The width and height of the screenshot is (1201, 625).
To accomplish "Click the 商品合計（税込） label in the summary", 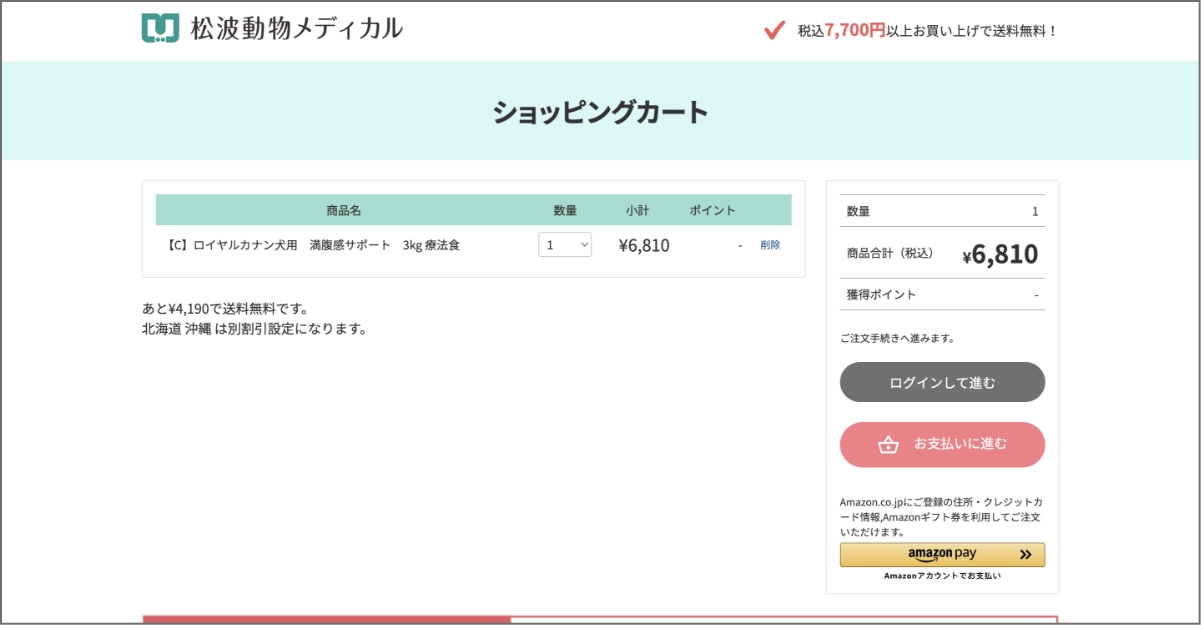I will (x=890, y=253).
